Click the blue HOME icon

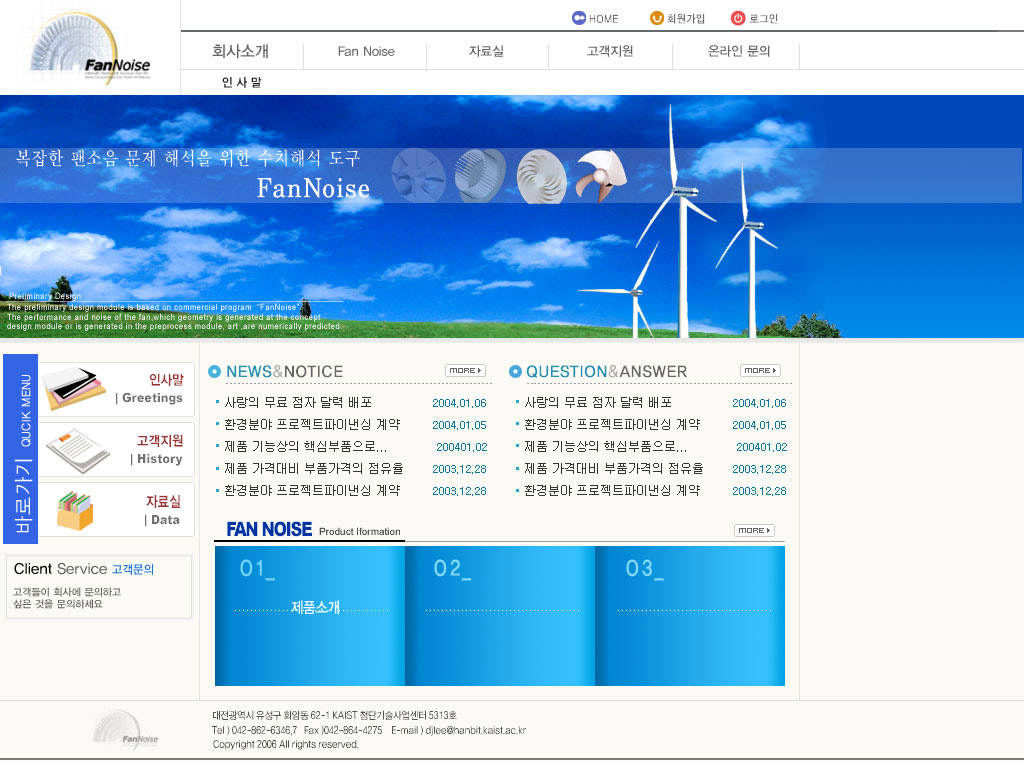579,18
